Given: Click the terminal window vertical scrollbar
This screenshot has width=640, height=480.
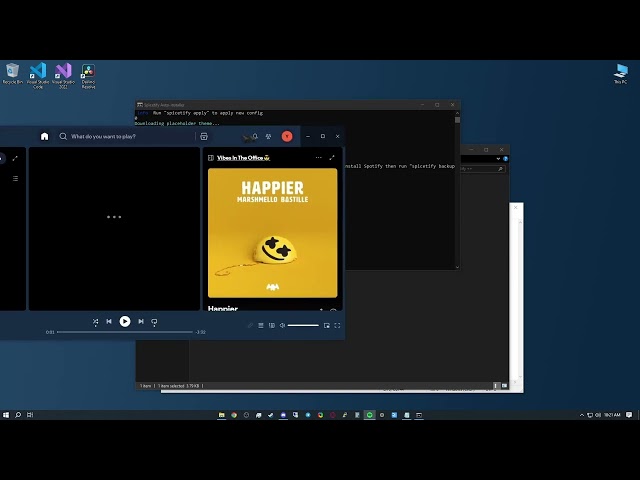Looking at the screenshot, I should click(457, 190).
